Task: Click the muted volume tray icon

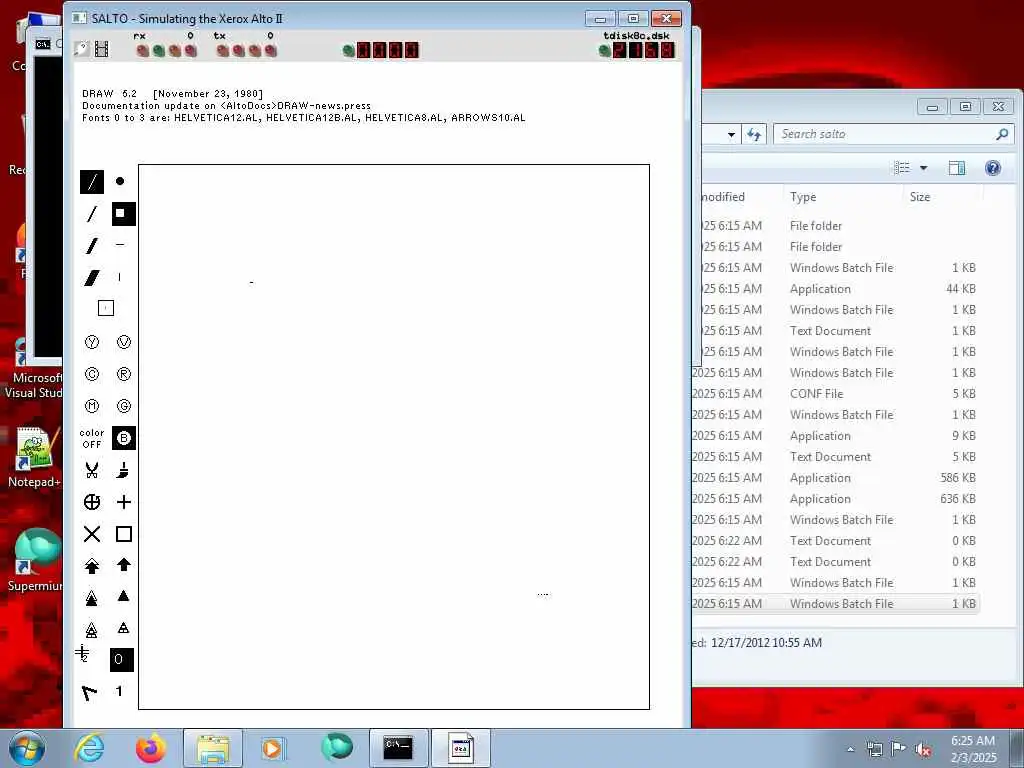Action: click(x=923, y=750)
